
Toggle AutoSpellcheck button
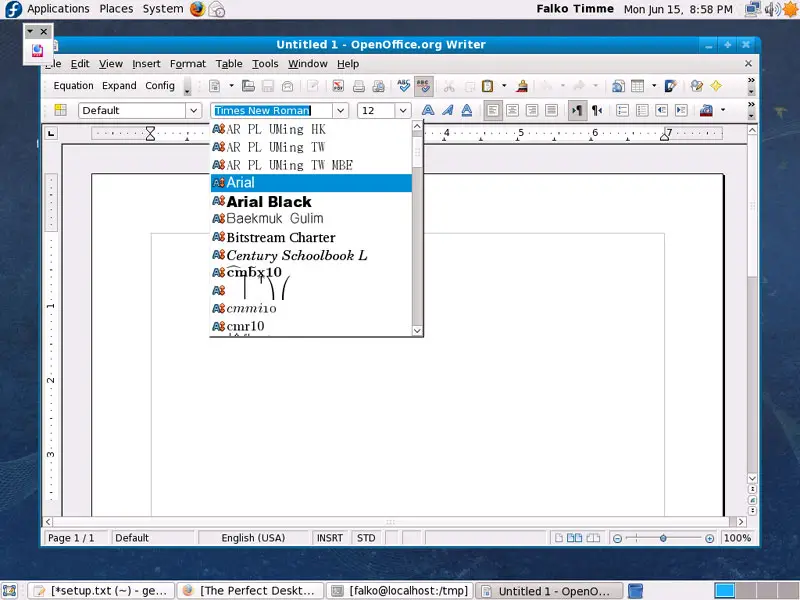(423, 86)
